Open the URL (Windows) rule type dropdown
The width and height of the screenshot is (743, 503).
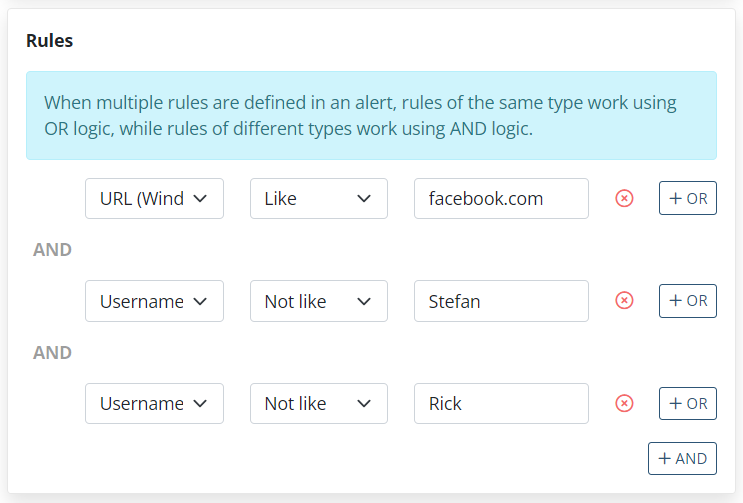pyautogui.click(x=154, y=199)
